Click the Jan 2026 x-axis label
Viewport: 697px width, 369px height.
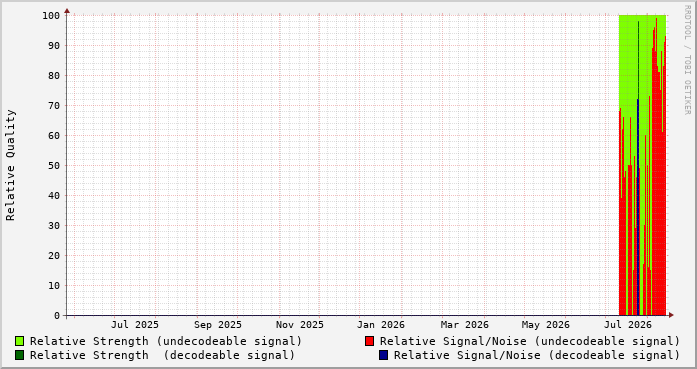point(381,325)
